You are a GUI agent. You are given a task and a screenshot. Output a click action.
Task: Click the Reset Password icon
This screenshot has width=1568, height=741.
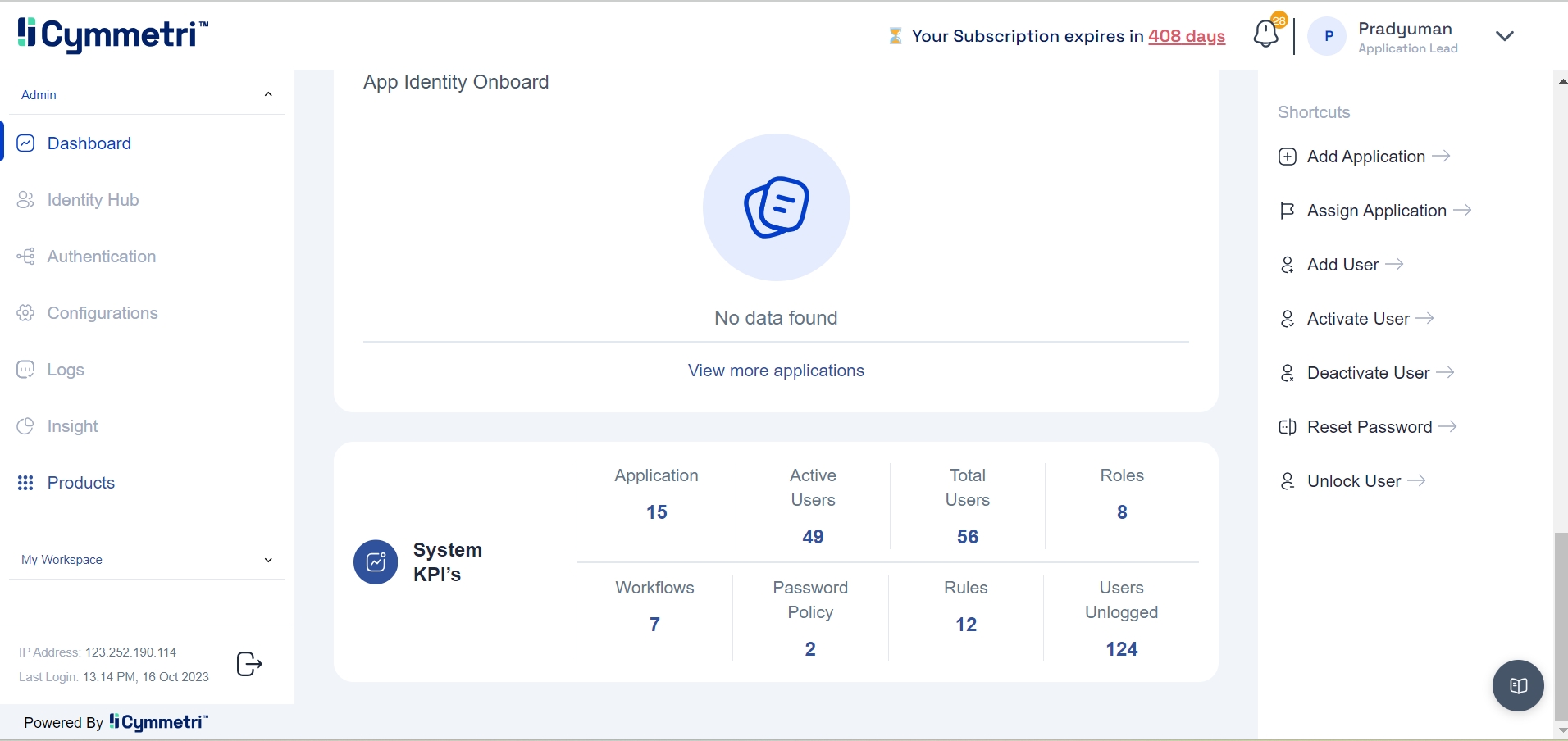(x=1288, y=427)
